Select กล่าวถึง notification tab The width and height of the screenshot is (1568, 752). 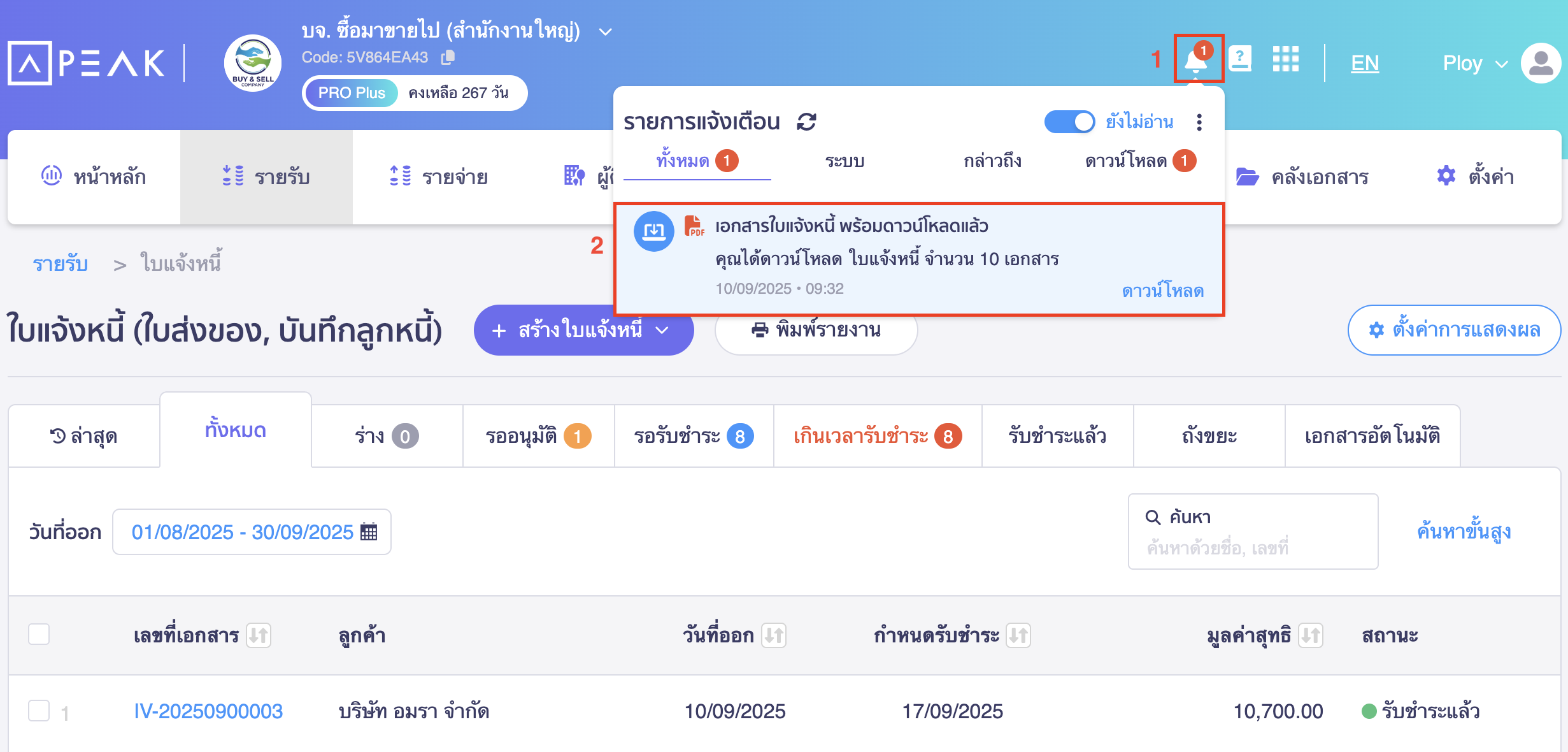point(992,161)
